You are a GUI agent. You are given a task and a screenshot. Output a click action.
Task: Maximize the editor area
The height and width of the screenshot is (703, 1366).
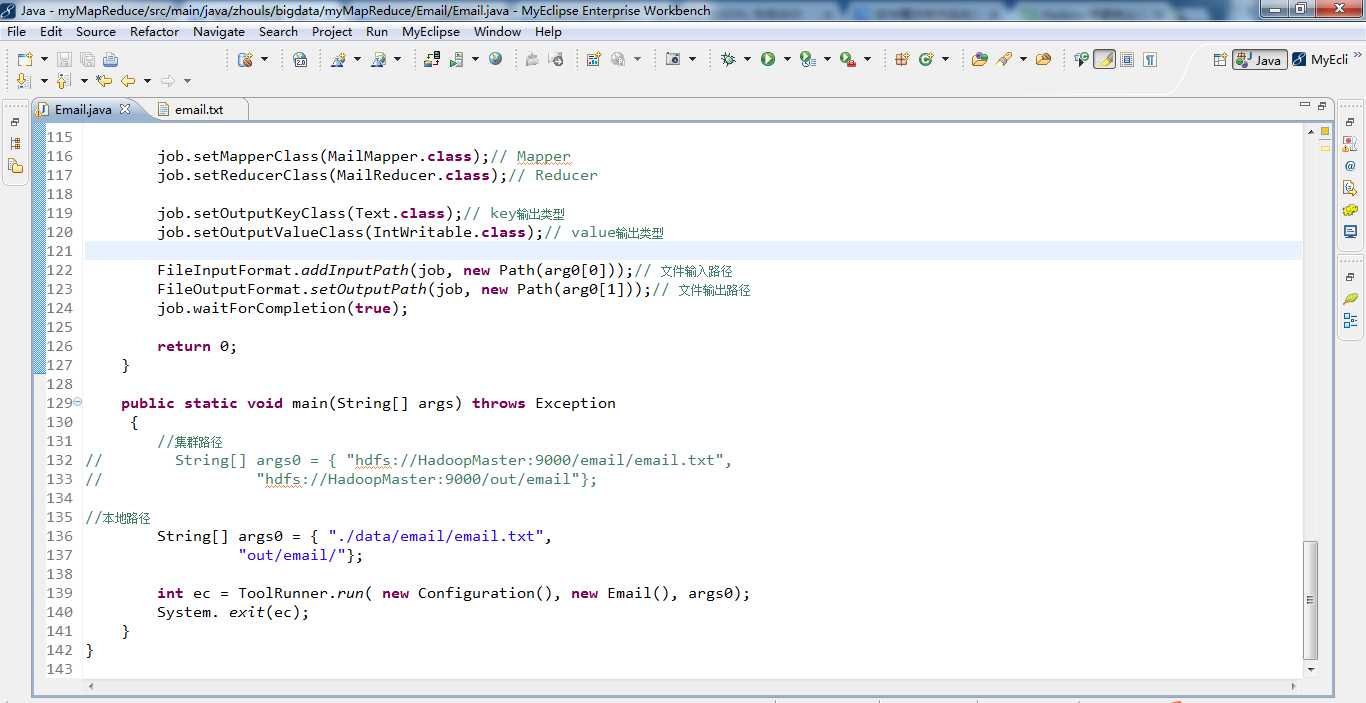(x=1322, y=106)
